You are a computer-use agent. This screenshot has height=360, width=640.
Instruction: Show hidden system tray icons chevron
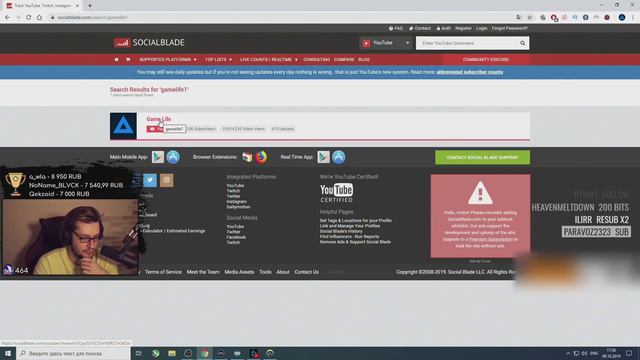pyautogui.click(x=568, y=353)
